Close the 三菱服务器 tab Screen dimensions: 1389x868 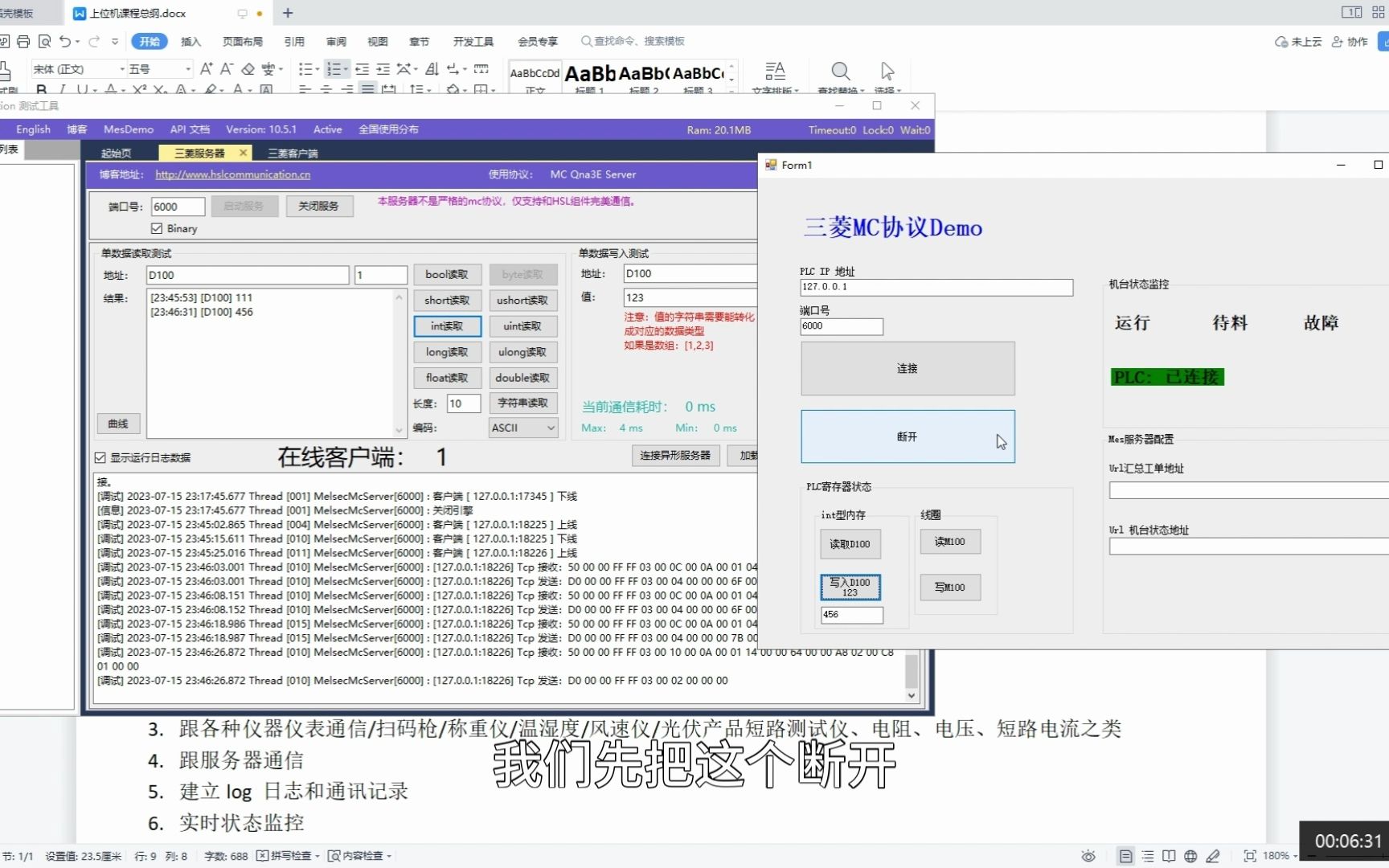click(243, 153)
